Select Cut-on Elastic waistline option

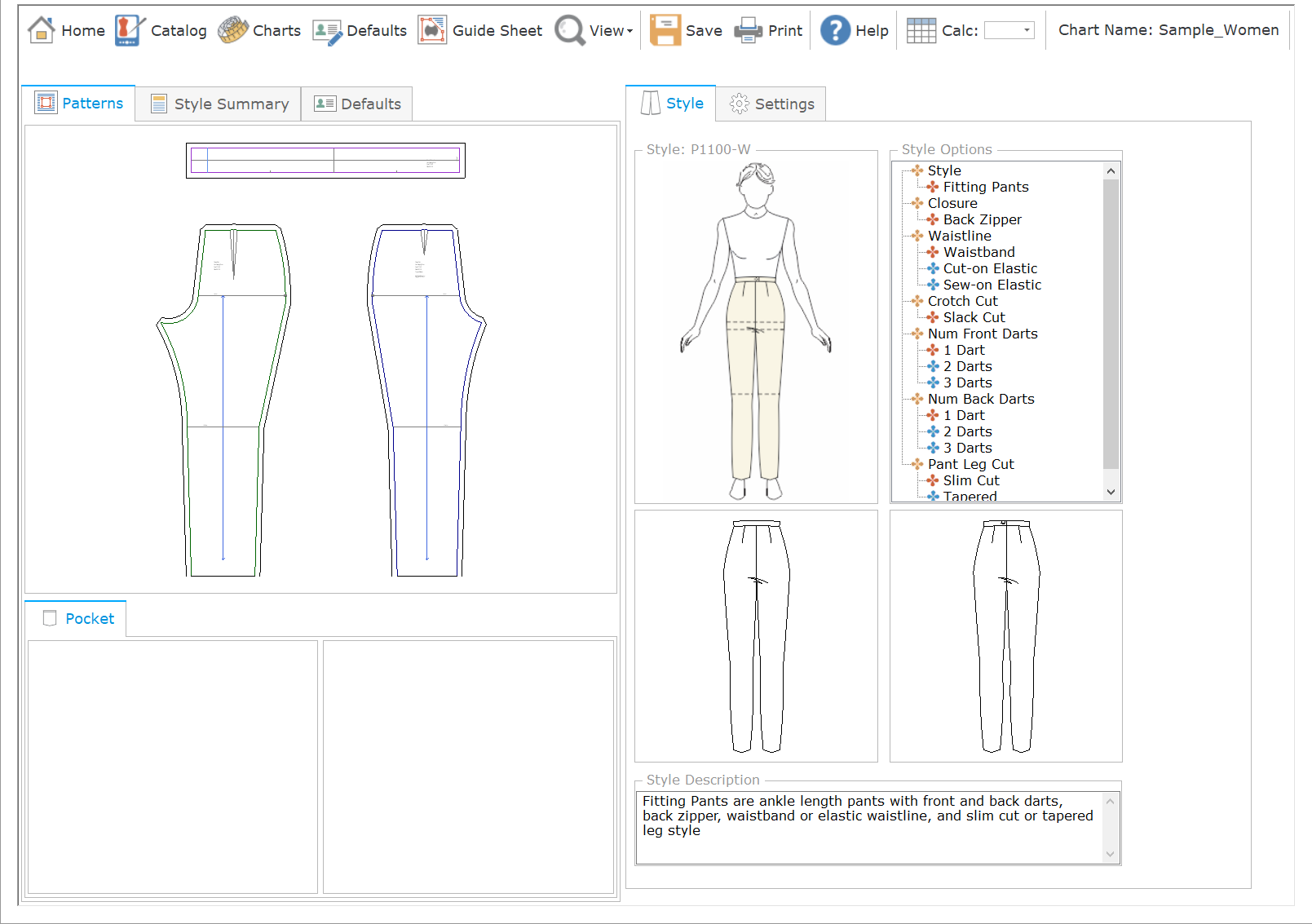pos(990,268)
